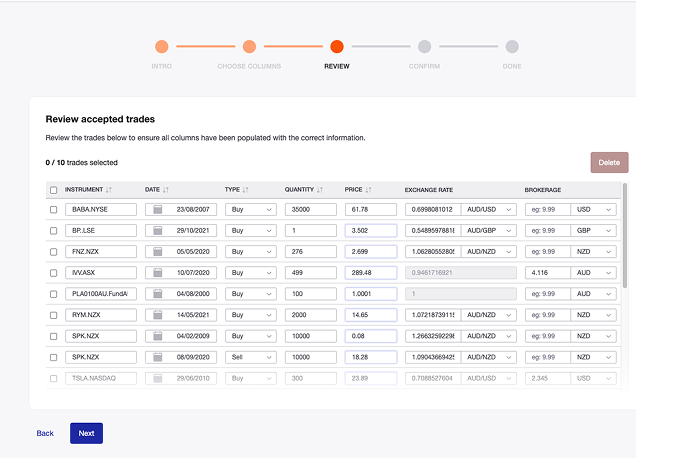Open the GBP brokerage currency dropdown
Screen dimensions: 674x462
tap(594, 231)
